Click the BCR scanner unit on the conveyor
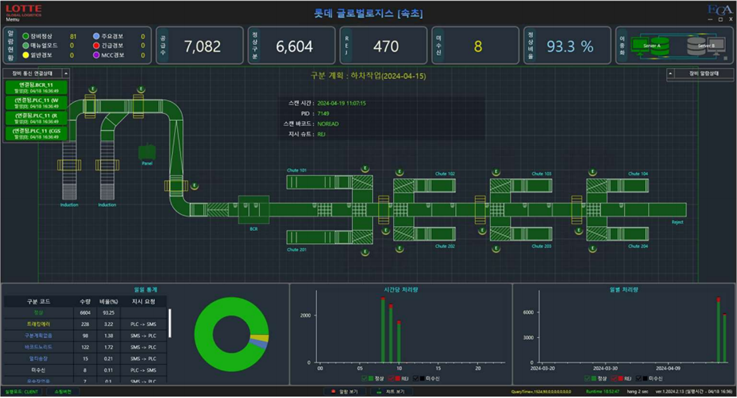This screenshot has width=737, height=398. [254, 210]
